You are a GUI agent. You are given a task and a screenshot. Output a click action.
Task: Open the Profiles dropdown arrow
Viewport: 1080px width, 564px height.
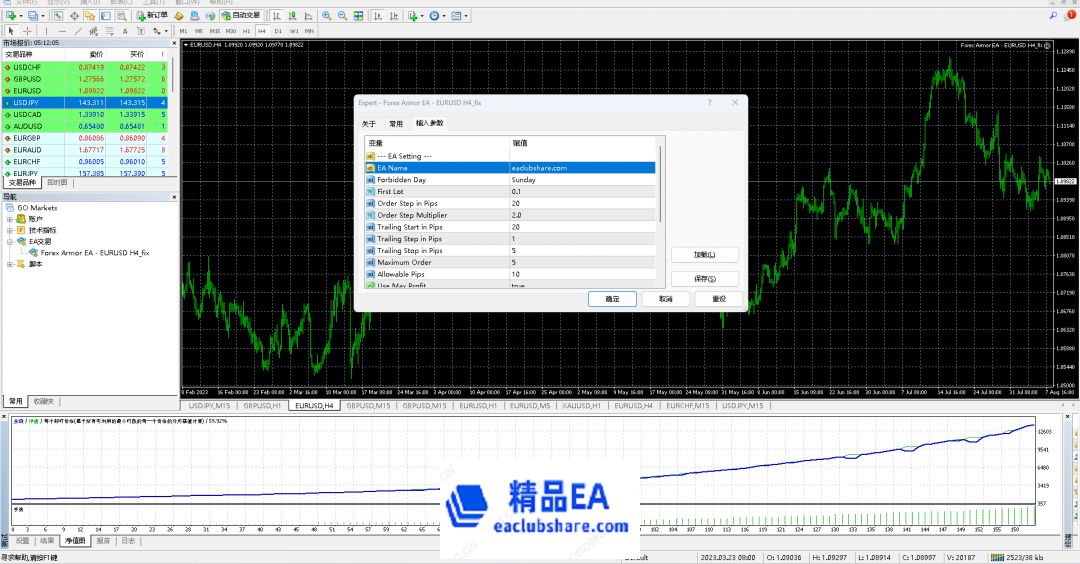point(43,16)
